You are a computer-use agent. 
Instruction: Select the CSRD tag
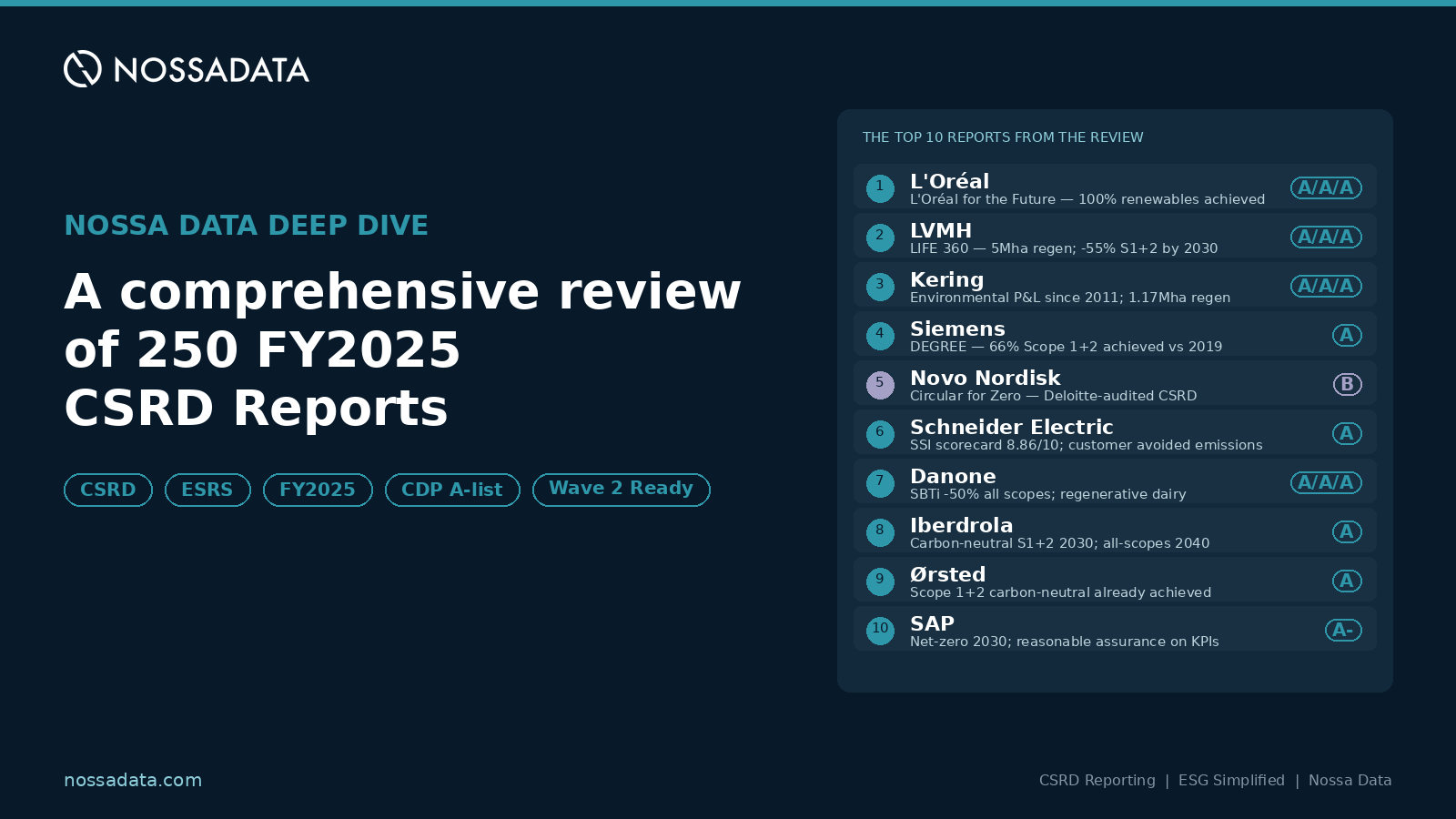[108, 490]
